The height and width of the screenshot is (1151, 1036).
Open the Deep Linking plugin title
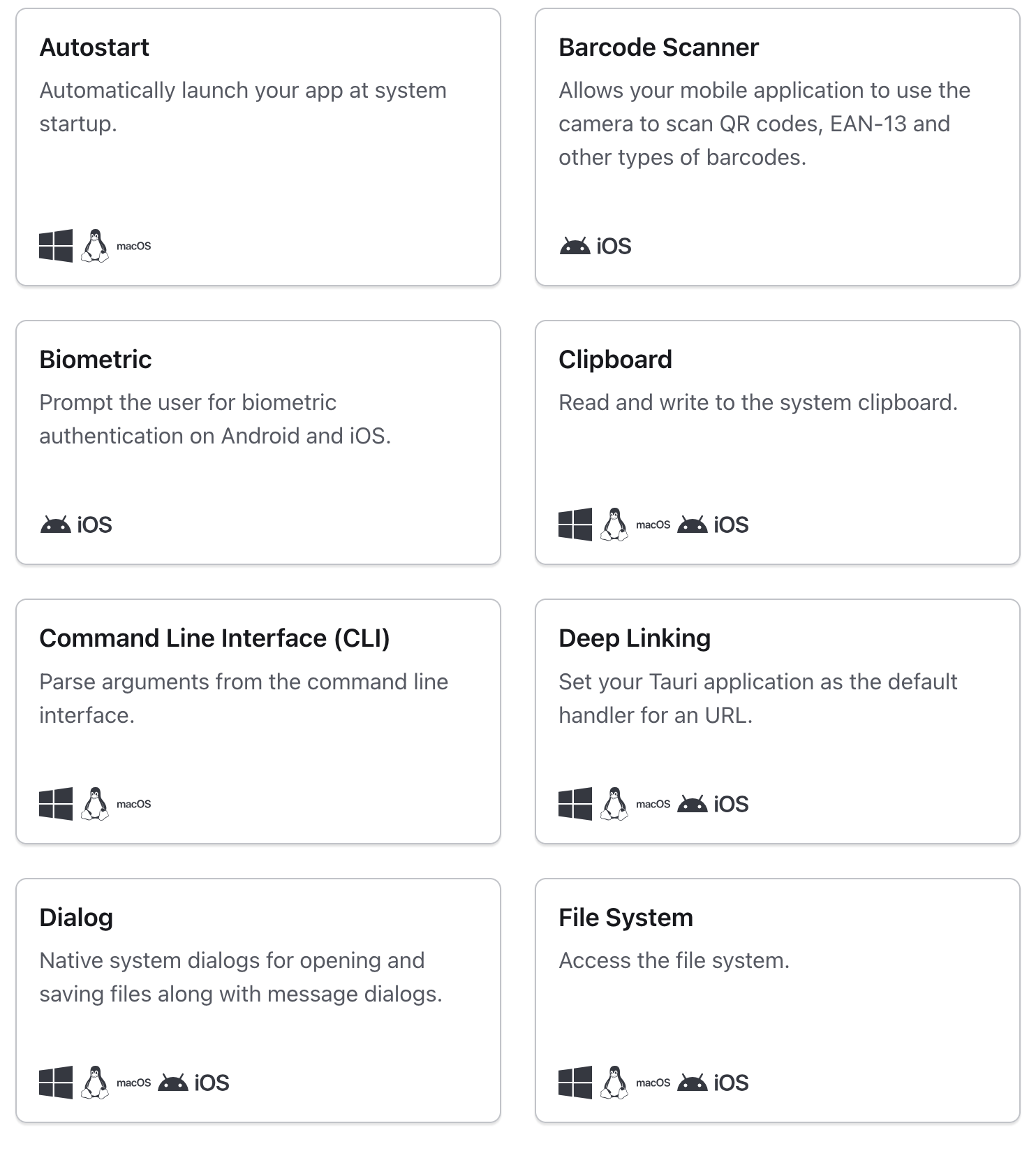coord(635,638)
